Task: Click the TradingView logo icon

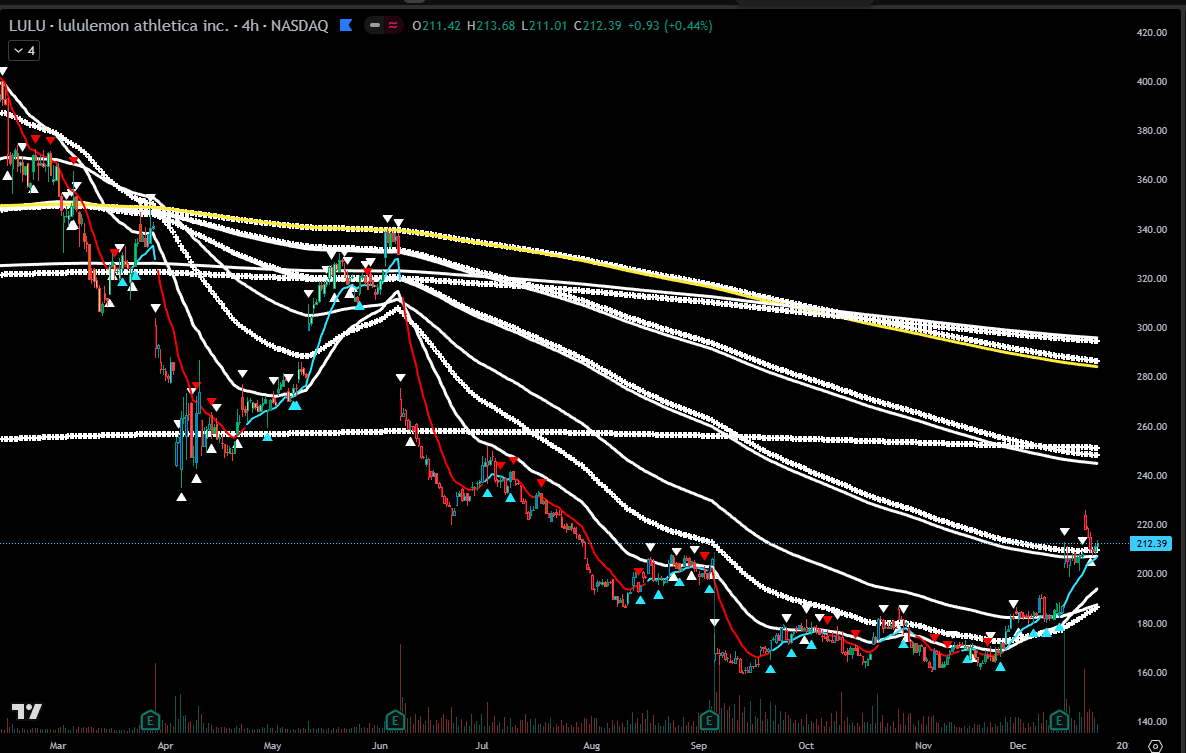Action: coord(26,711)
